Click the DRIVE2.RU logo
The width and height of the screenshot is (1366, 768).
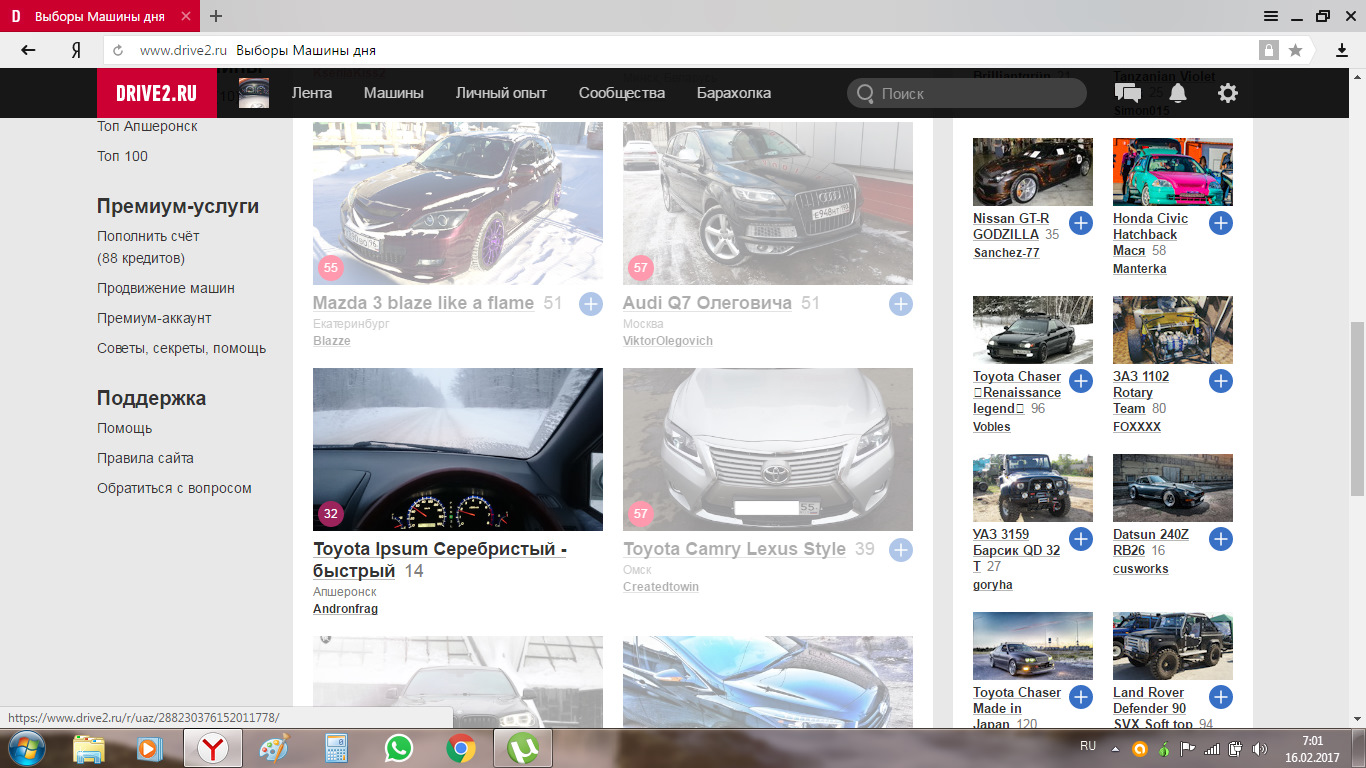click(x=156, y=93)
